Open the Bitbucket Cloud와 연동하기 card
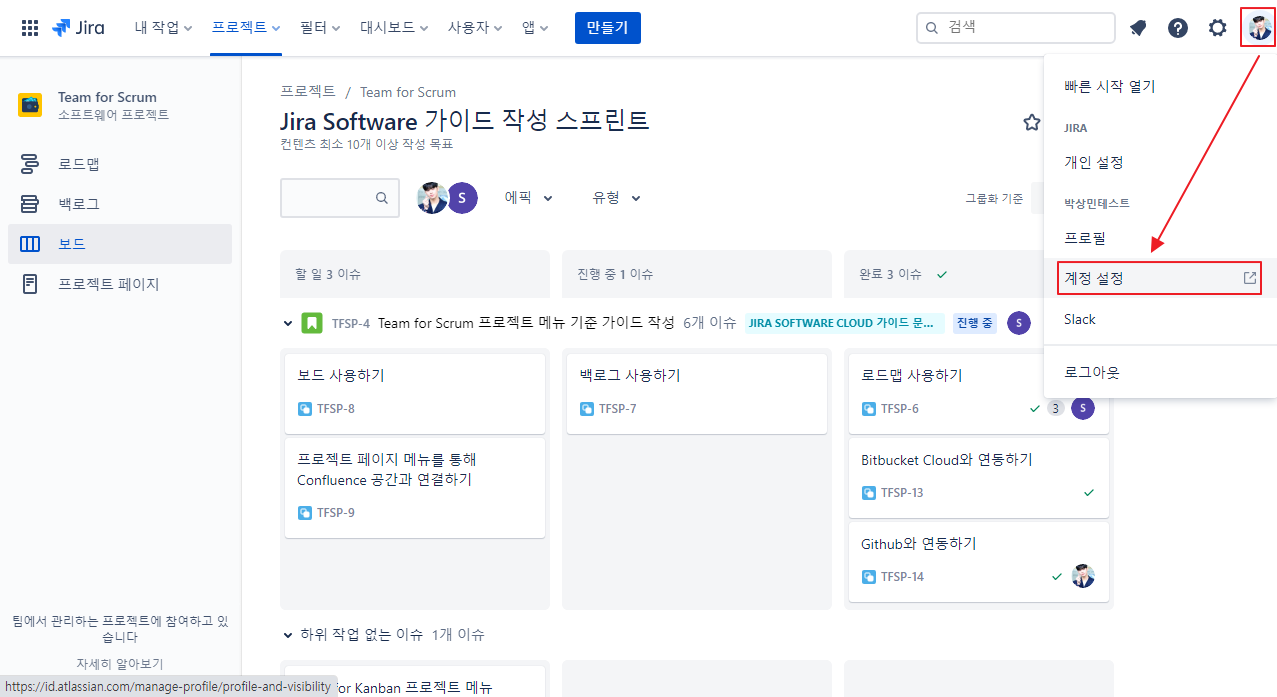Screen dimensions: 1277x697 pos(979,477)
